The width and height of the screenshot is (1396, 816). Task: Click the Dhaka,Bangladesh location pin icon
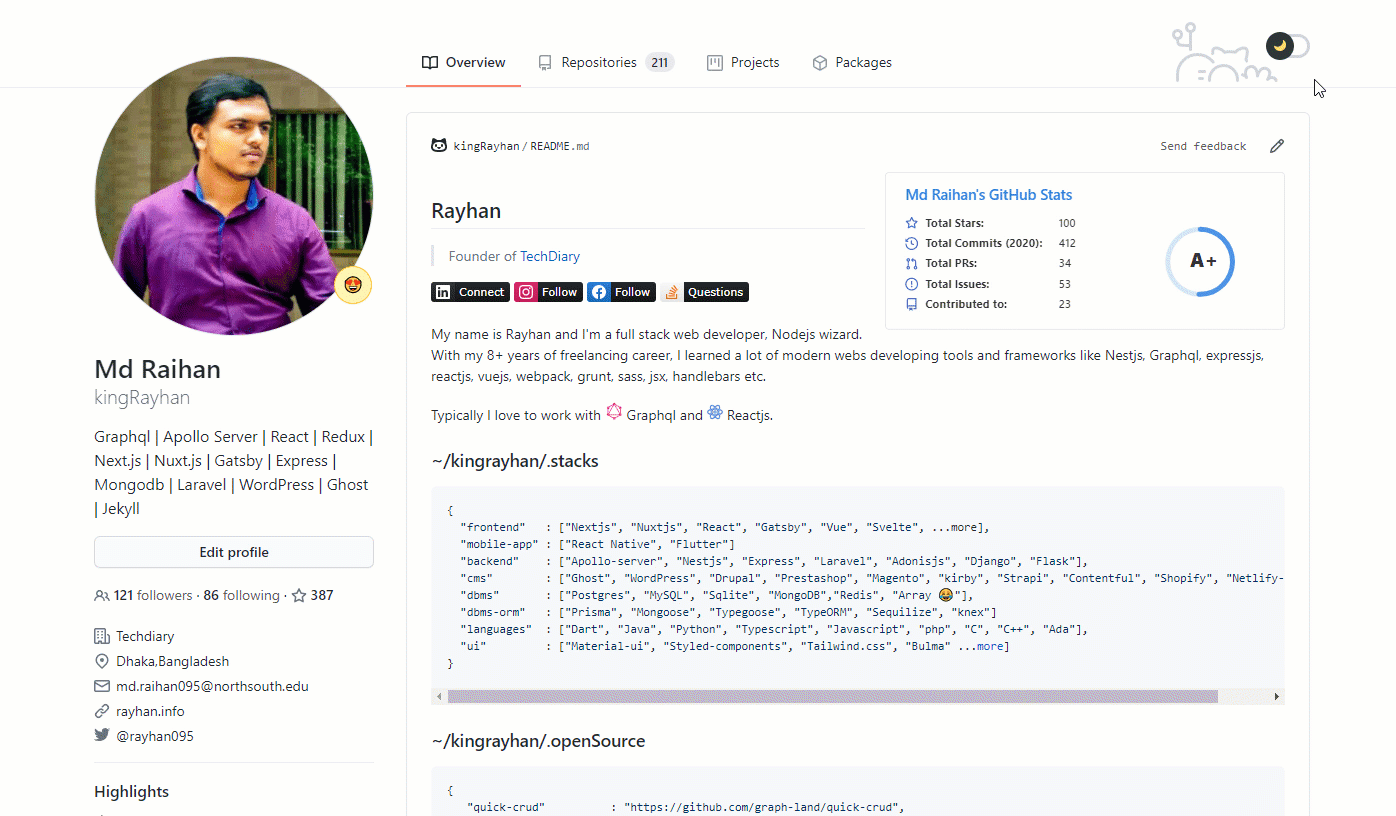[101, 661]
